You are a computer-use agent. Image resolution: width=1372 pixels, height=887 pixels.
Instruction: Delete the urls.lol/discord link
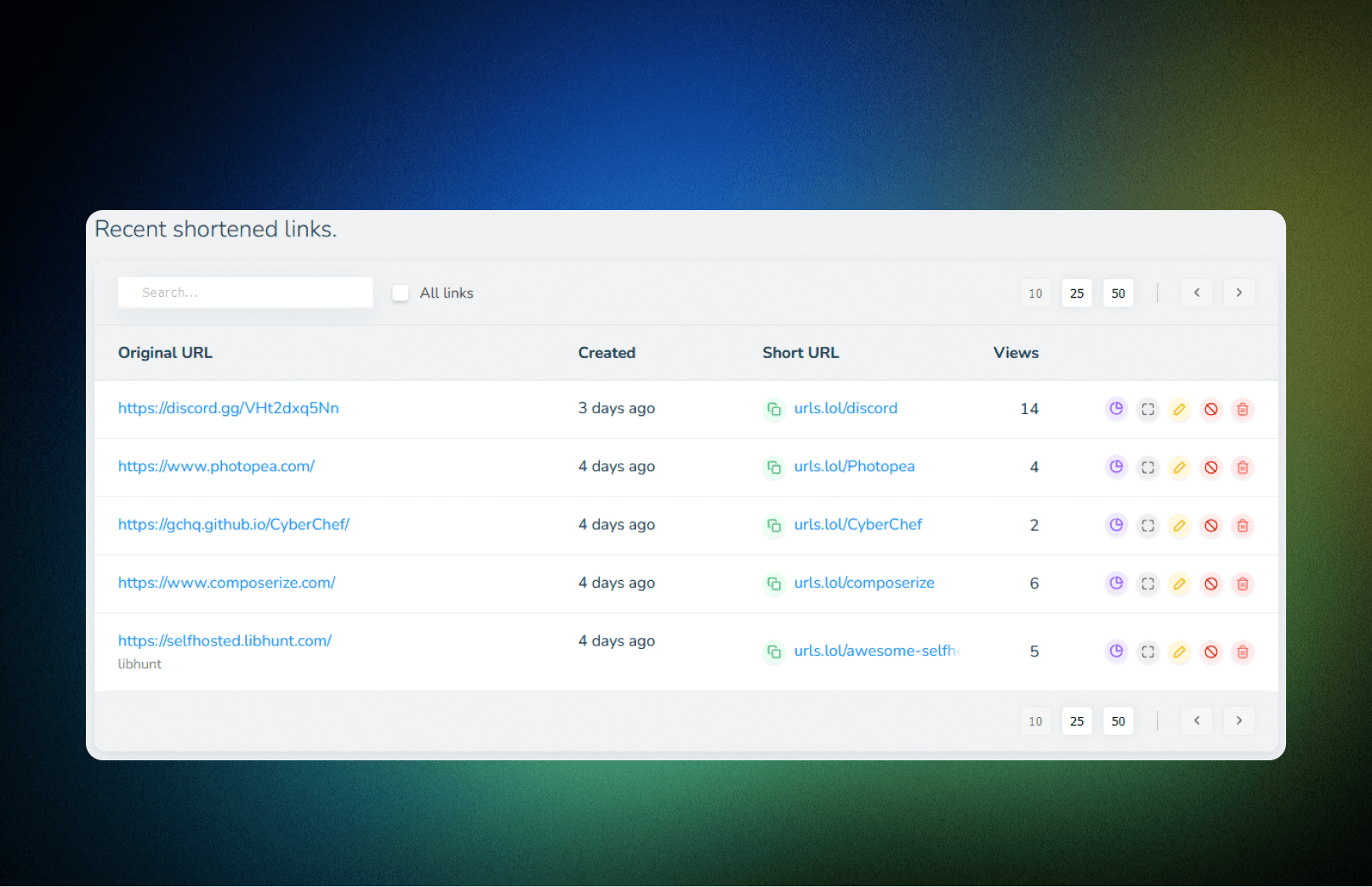tap(1243, 409)
